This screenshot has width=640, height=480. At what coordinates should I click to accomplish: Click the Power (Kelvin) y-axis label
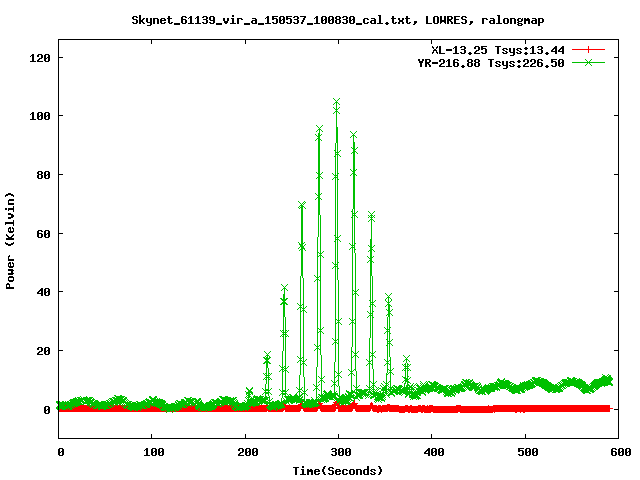coord(11,240)
